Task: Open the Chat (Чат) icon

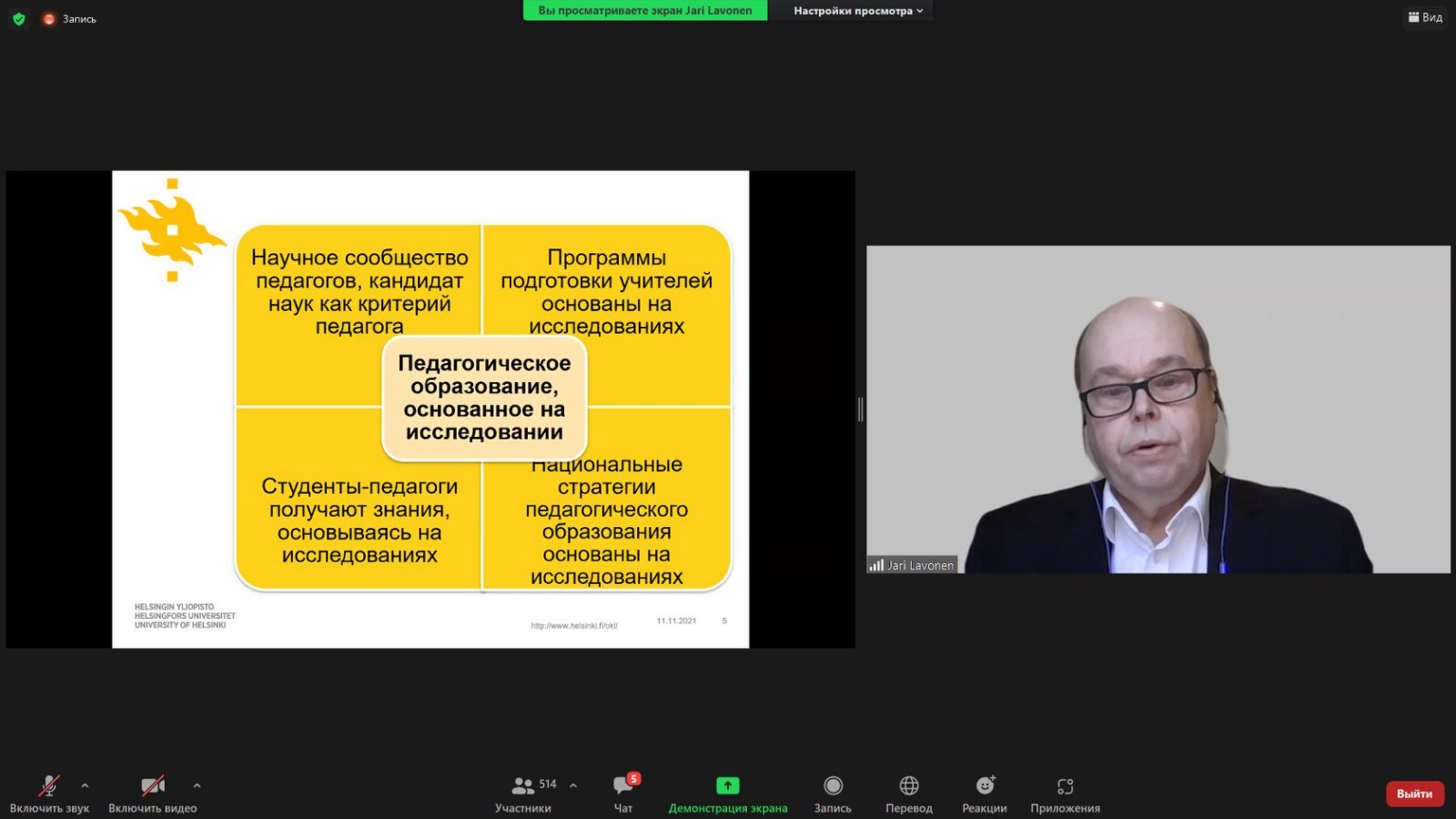Action: coord(623,785)
